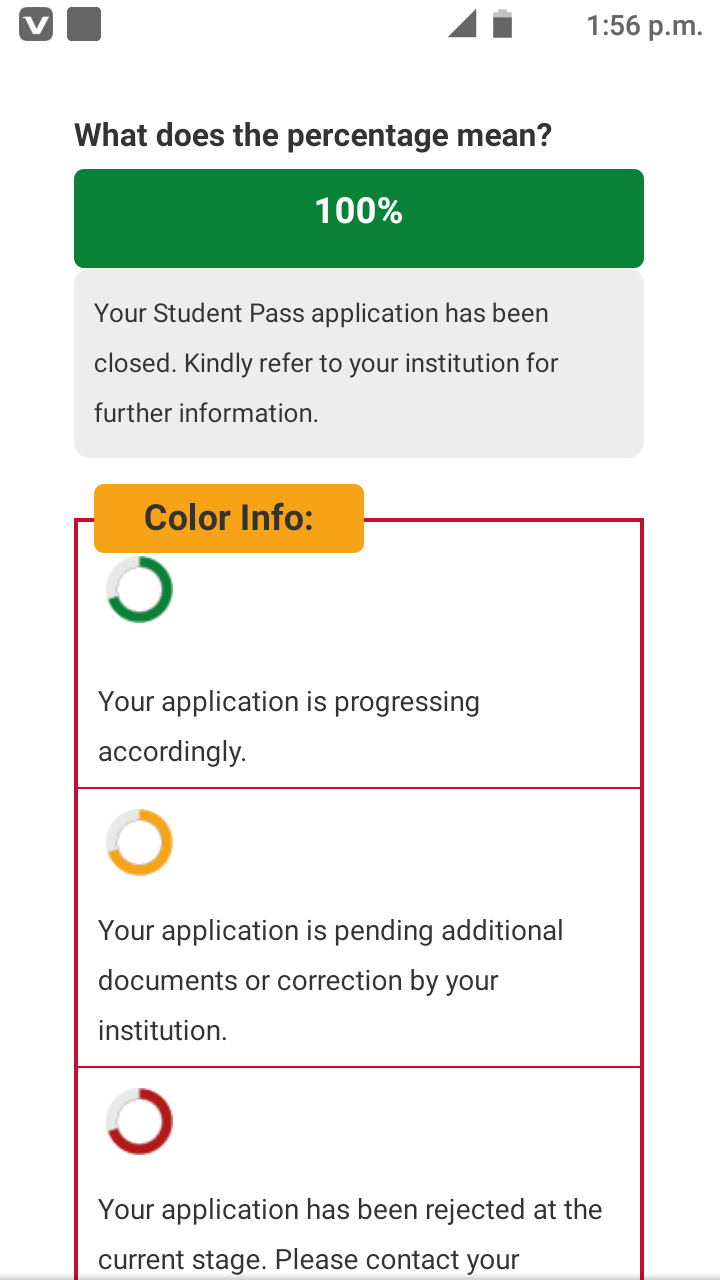The image size is (720, 1280).
Task: Tap the V app notification icon
Action: [x=36, y=25]
